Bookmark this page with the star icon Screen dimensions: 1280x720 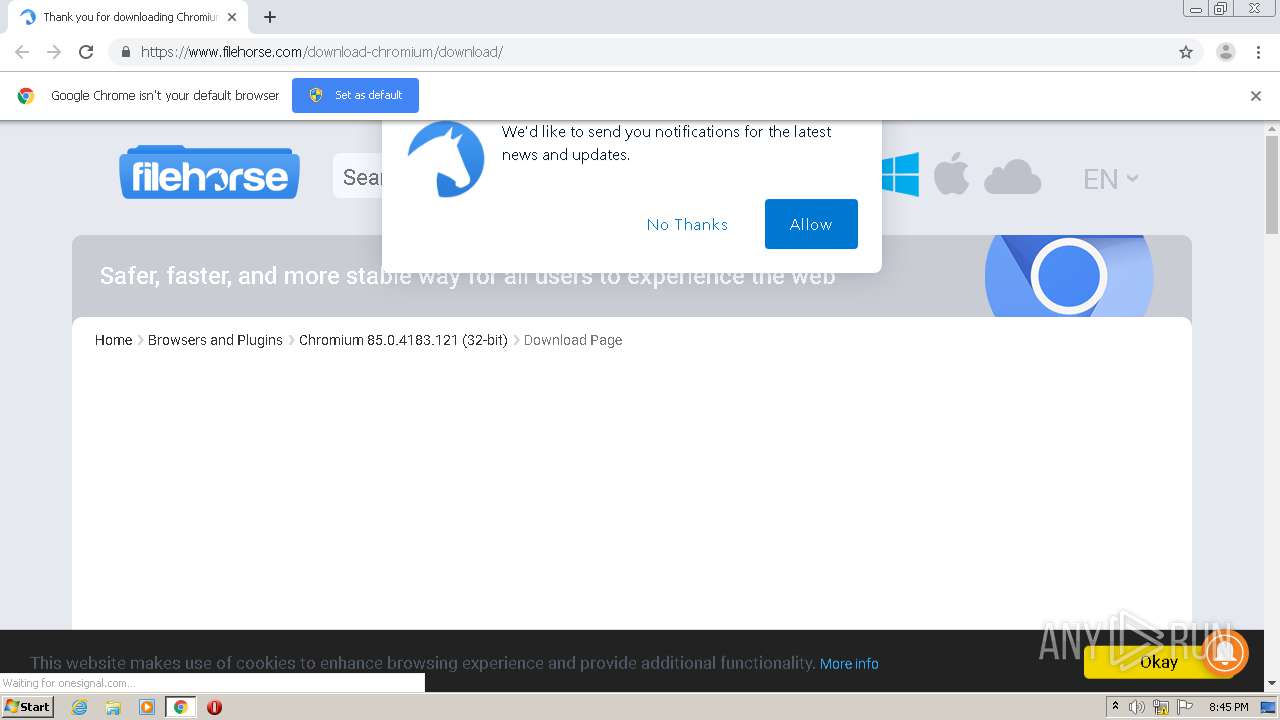pyautogui.click(x=1186, y=52)
